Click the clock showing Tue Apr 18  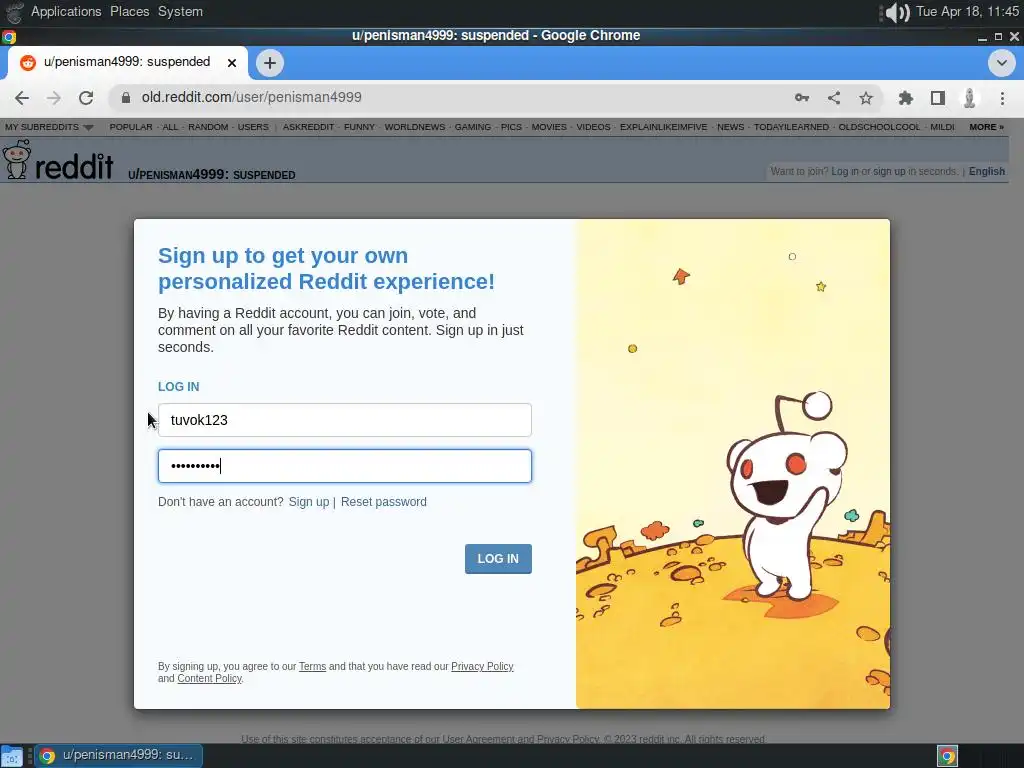[967, 12]
